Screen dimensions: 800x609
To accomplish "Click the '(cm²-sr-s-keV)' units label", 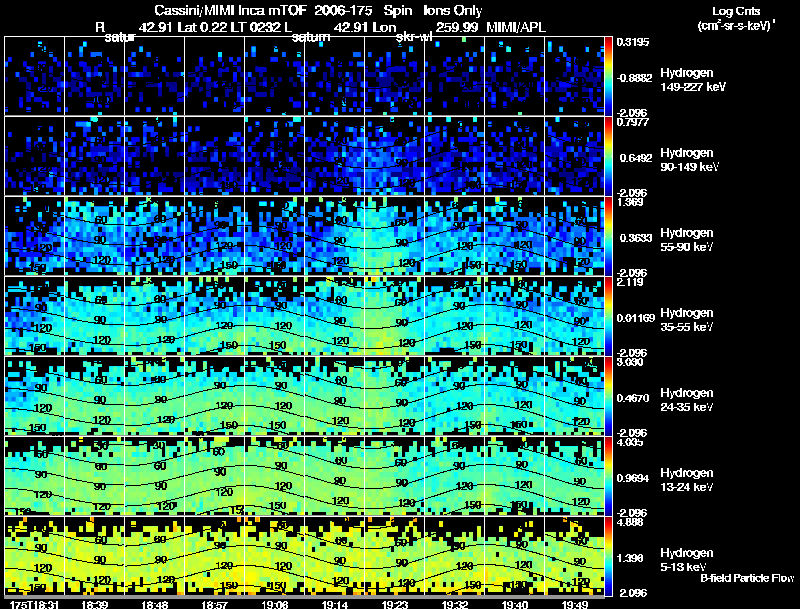I will point(736,25).
